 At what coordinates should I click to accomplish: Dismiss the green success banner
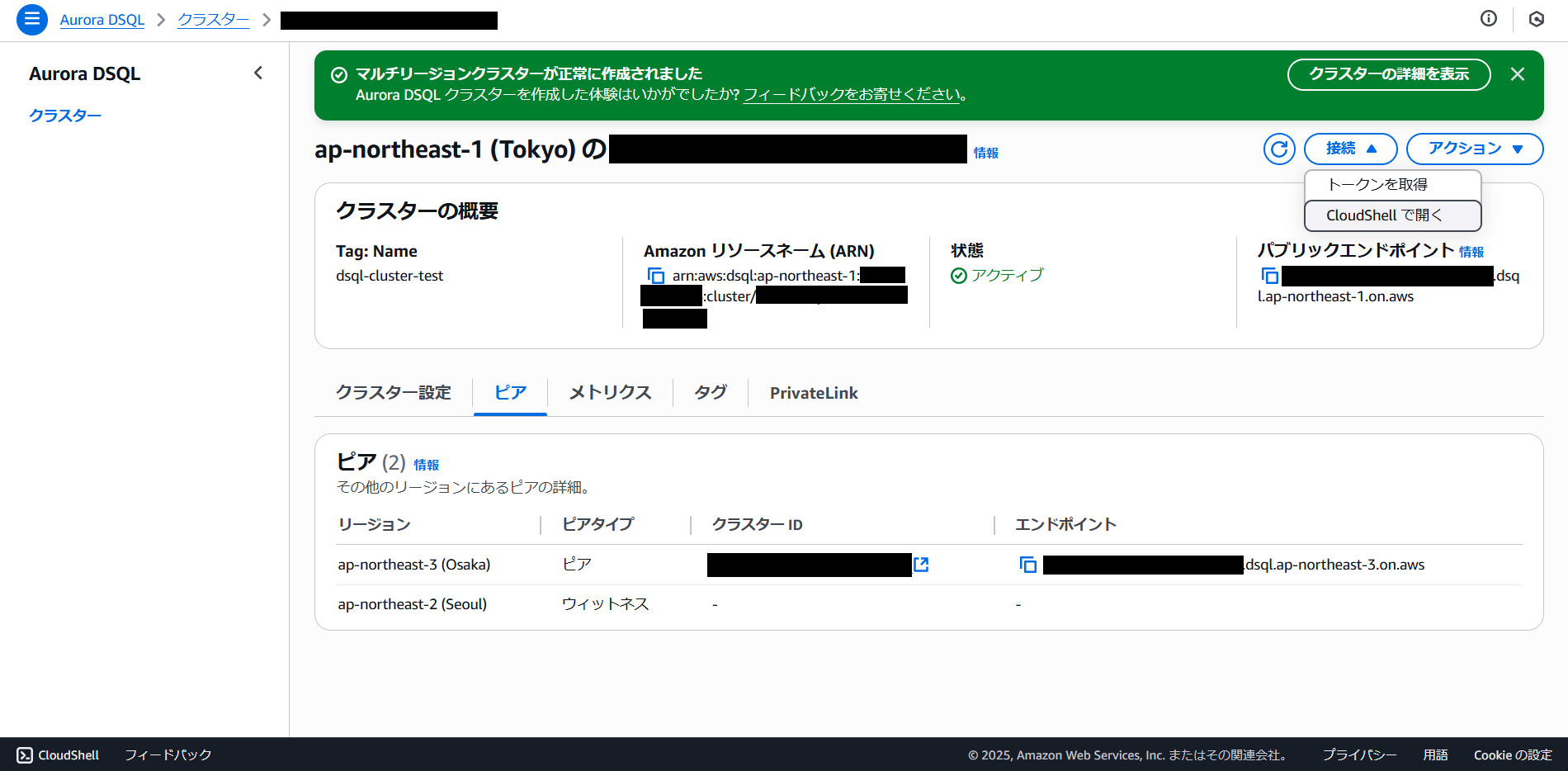coord(1518,74)
